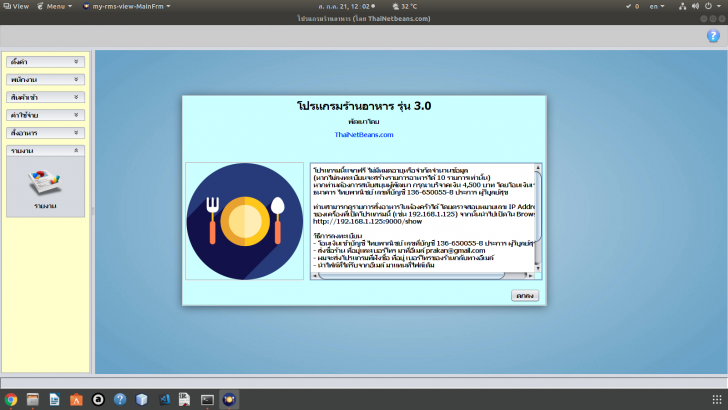728x410 pixels.
Task: Open the View item in top panel
Action: (18, 6)
